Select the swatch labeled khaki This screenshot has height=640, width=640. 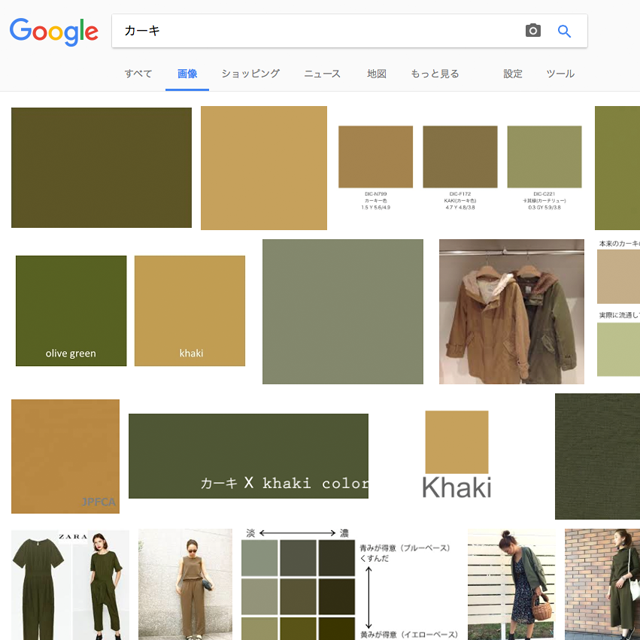[190, 311]
